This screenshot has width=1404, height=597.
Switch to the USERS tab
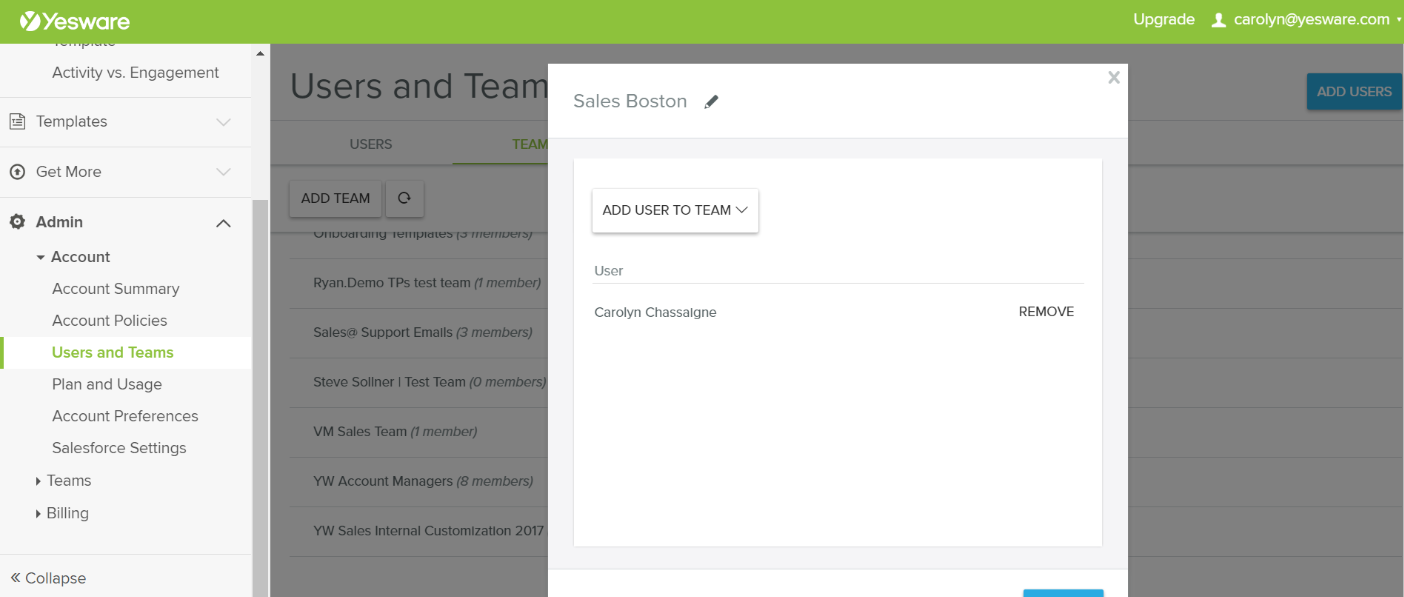tap(371, 144)
